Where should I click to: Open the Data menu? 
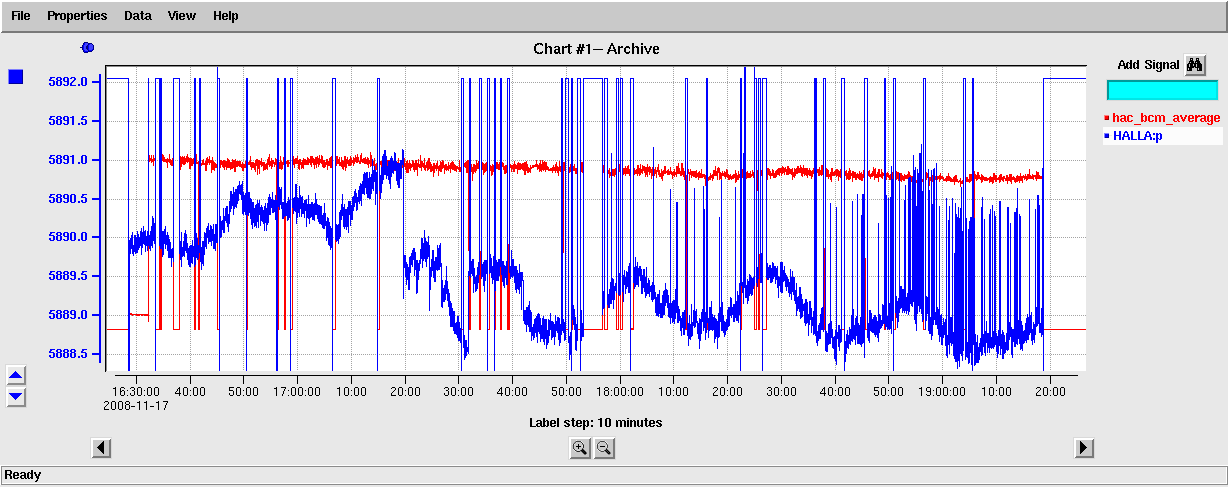(x=138, y=16)
